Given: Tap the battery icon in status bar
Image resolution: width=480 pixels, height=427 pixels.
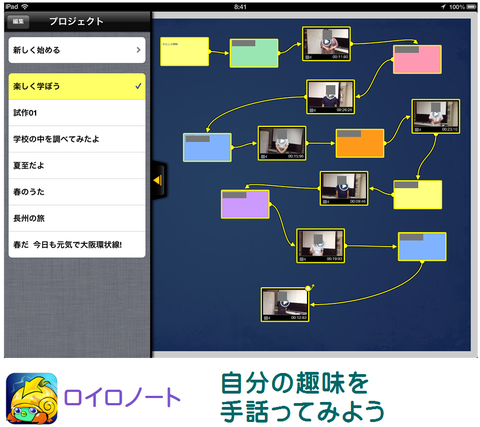Looking at the screenshot, I should tap(472, 7).
